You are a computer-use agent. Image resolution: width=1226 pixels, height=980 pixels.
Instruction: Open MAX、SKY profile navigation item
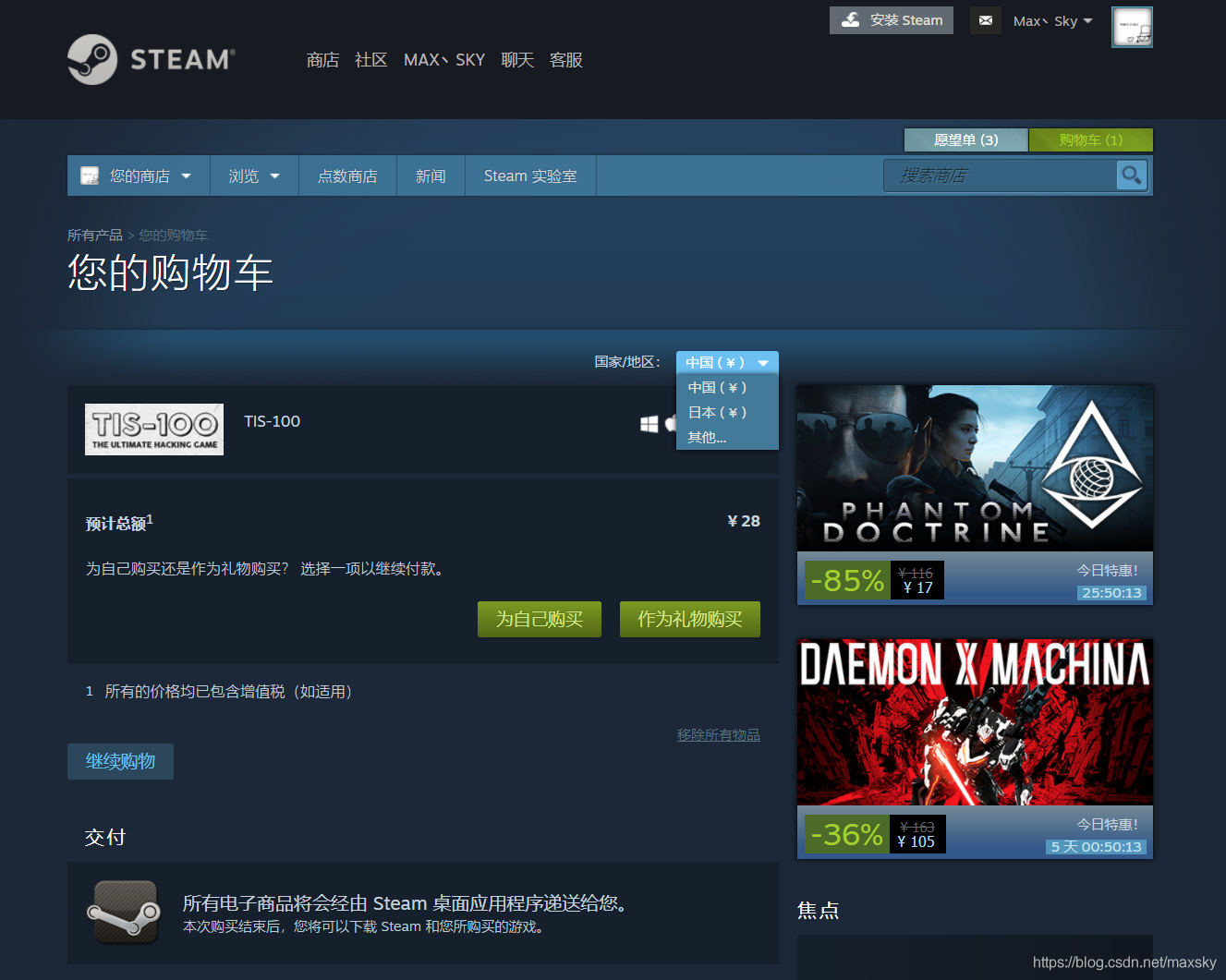[x=444, y=60]
